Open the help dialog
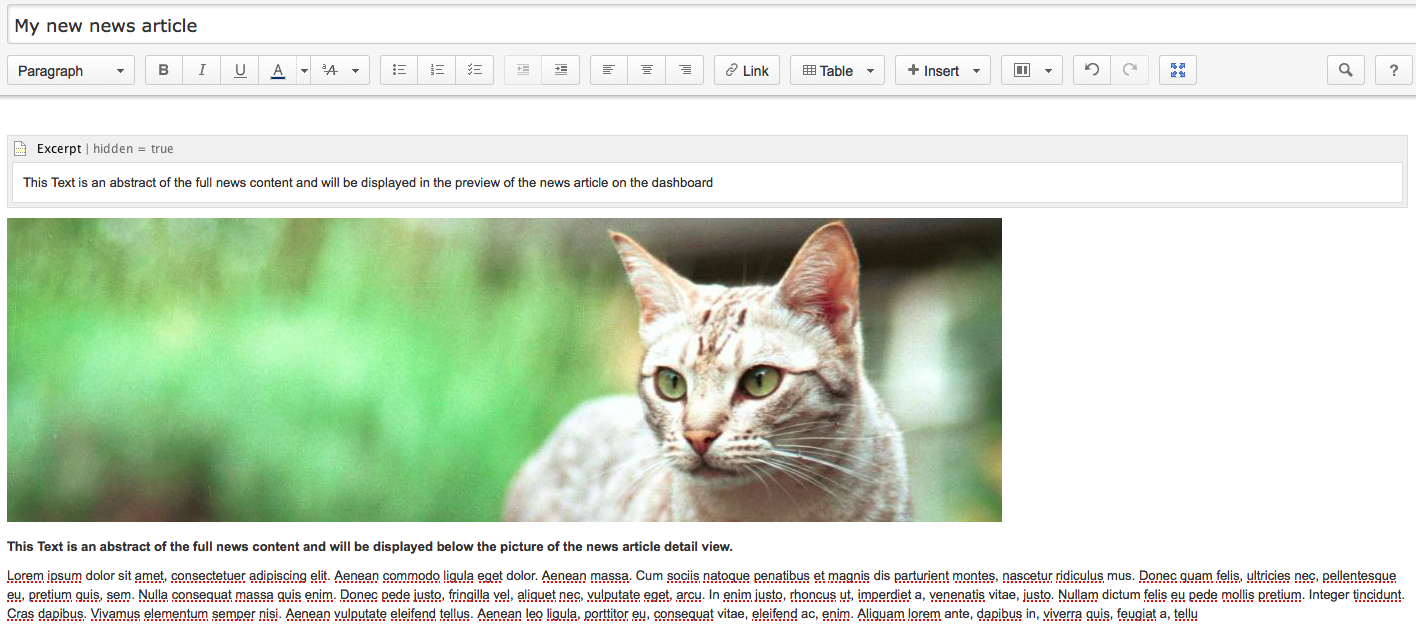Screen dimensions: 1416x624 (1393, 70)
